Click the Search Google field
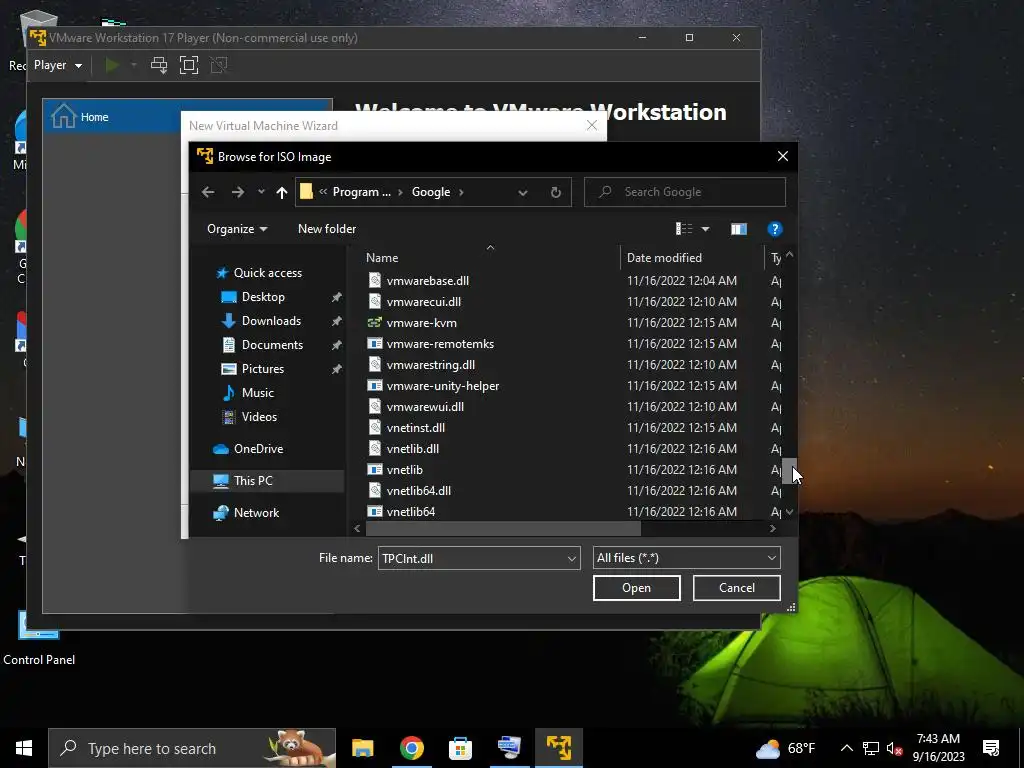1024x768 pixels. coord(684,192)
